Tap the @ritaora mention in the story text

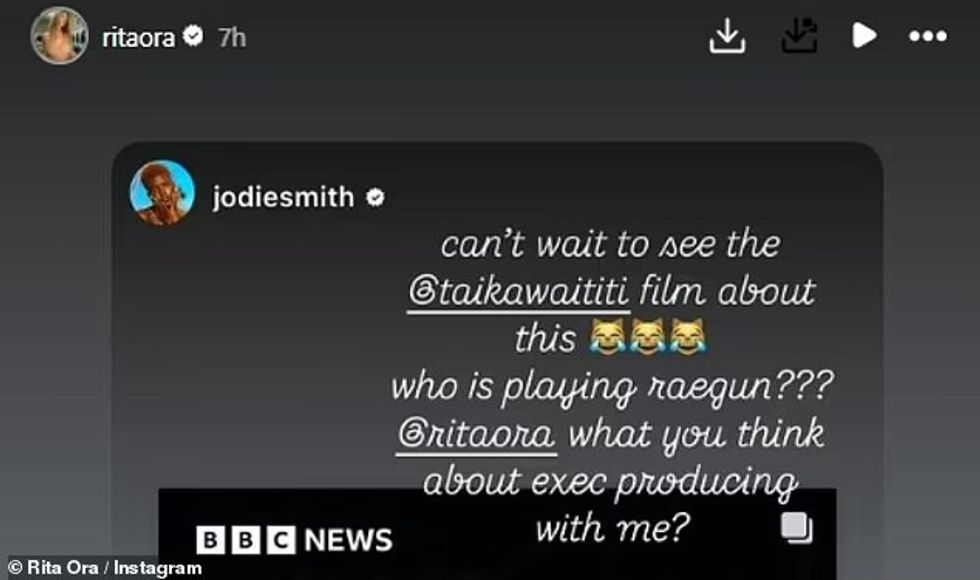click(x=476, y=434)
